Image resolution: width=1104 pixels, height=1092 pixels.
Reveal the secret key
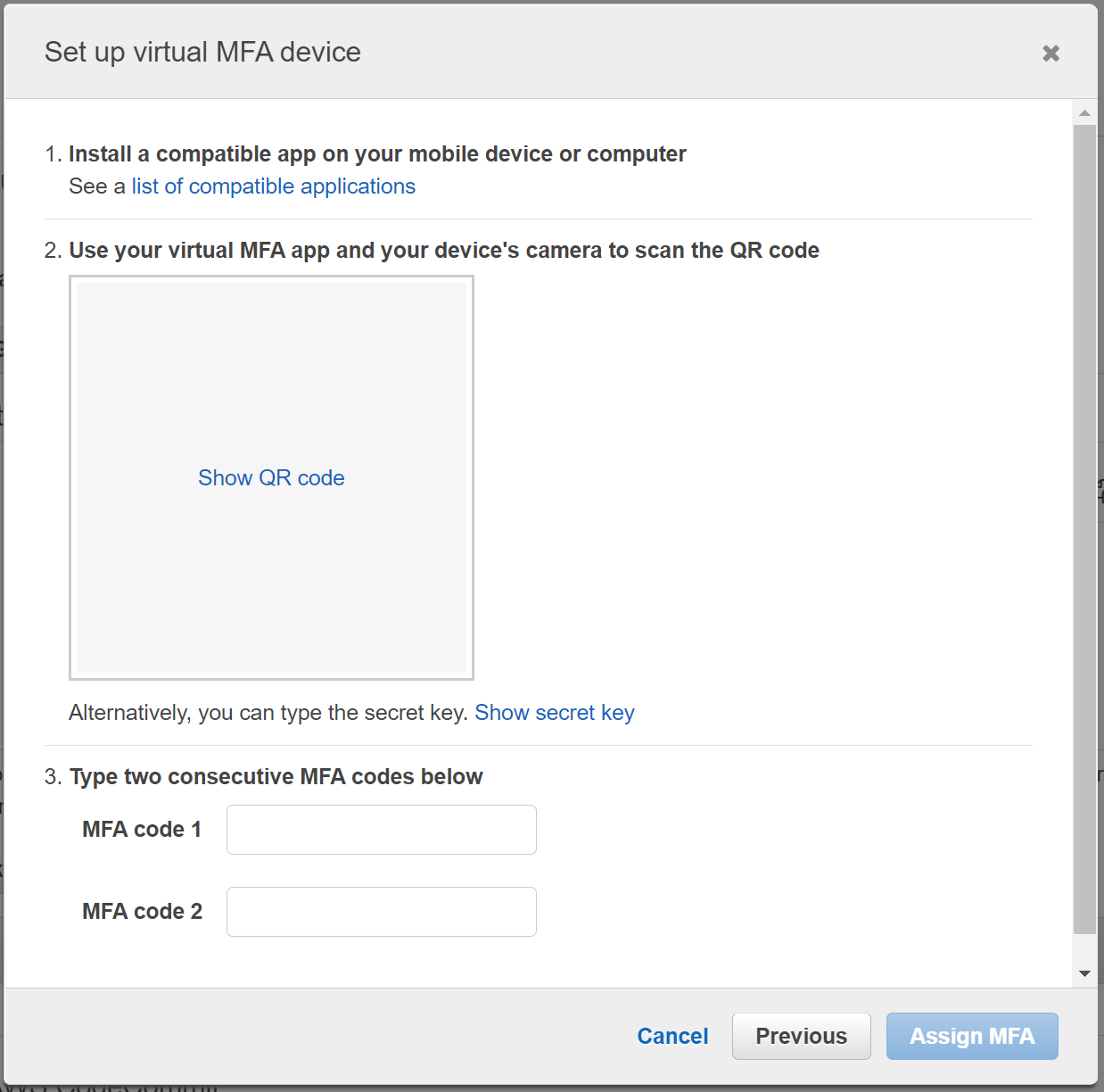pos(554,713)
